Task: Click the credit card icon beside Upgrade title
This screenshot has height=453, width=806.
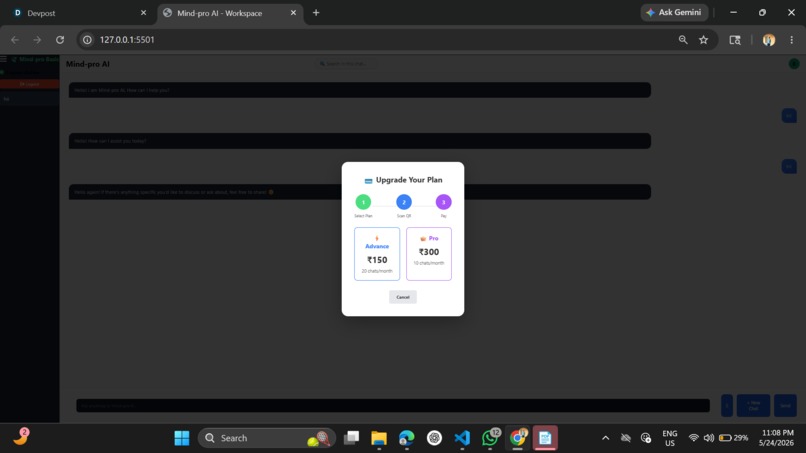Action: pyautogui.click(x=368, y=180)
